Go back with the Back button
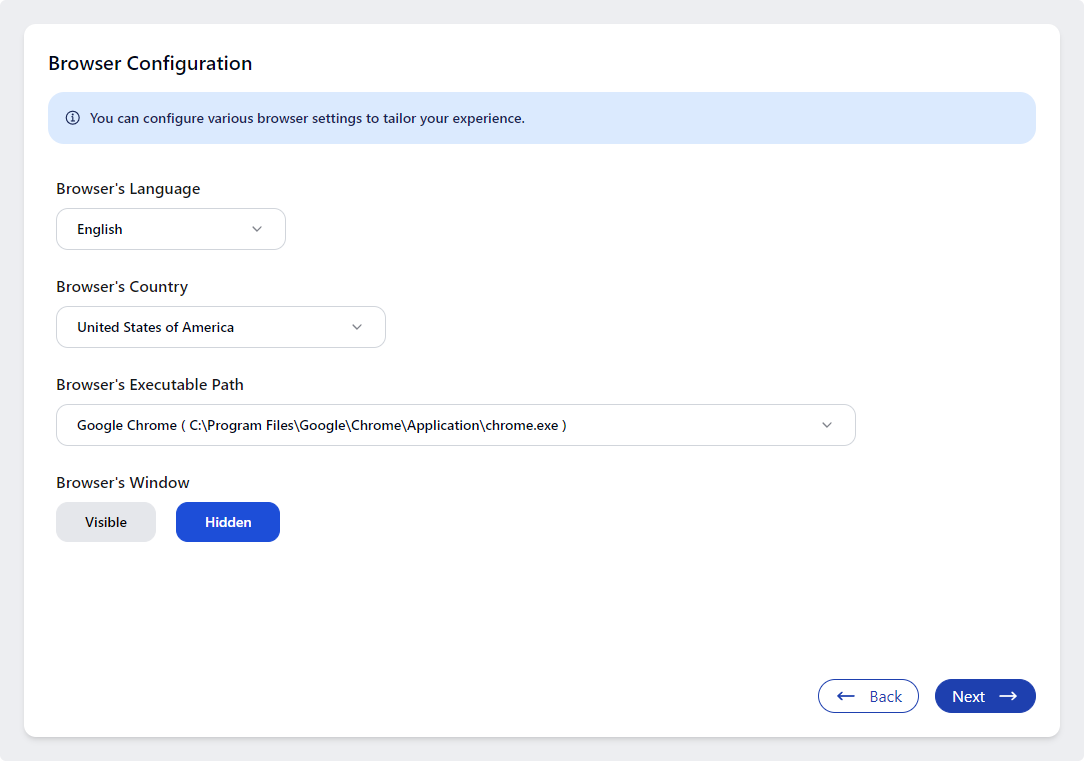Screen dimensions: 1084x761 point(868,696)
